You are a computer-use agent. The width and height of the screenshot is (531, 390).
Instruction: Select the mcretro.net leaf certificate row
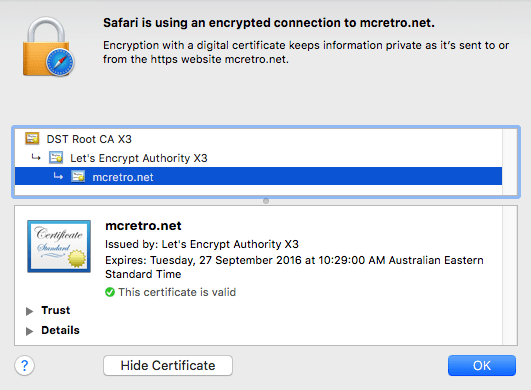tap(258, 176)
